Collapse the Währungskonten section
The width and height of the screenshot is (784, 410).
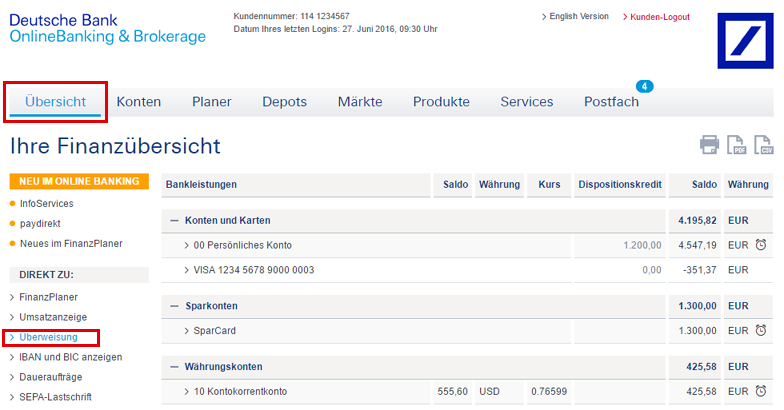click(174, 367)
